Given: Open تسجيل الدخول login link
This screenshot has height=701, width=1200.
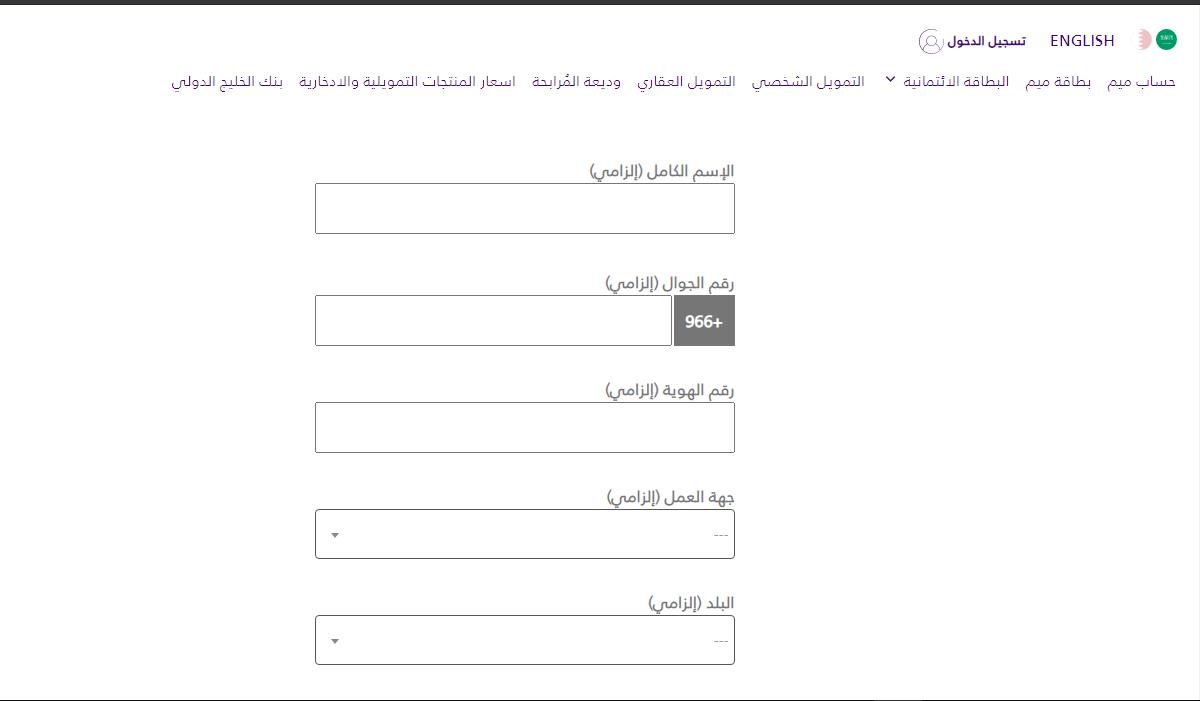Looking at the screenshot, I should (986, 41).
